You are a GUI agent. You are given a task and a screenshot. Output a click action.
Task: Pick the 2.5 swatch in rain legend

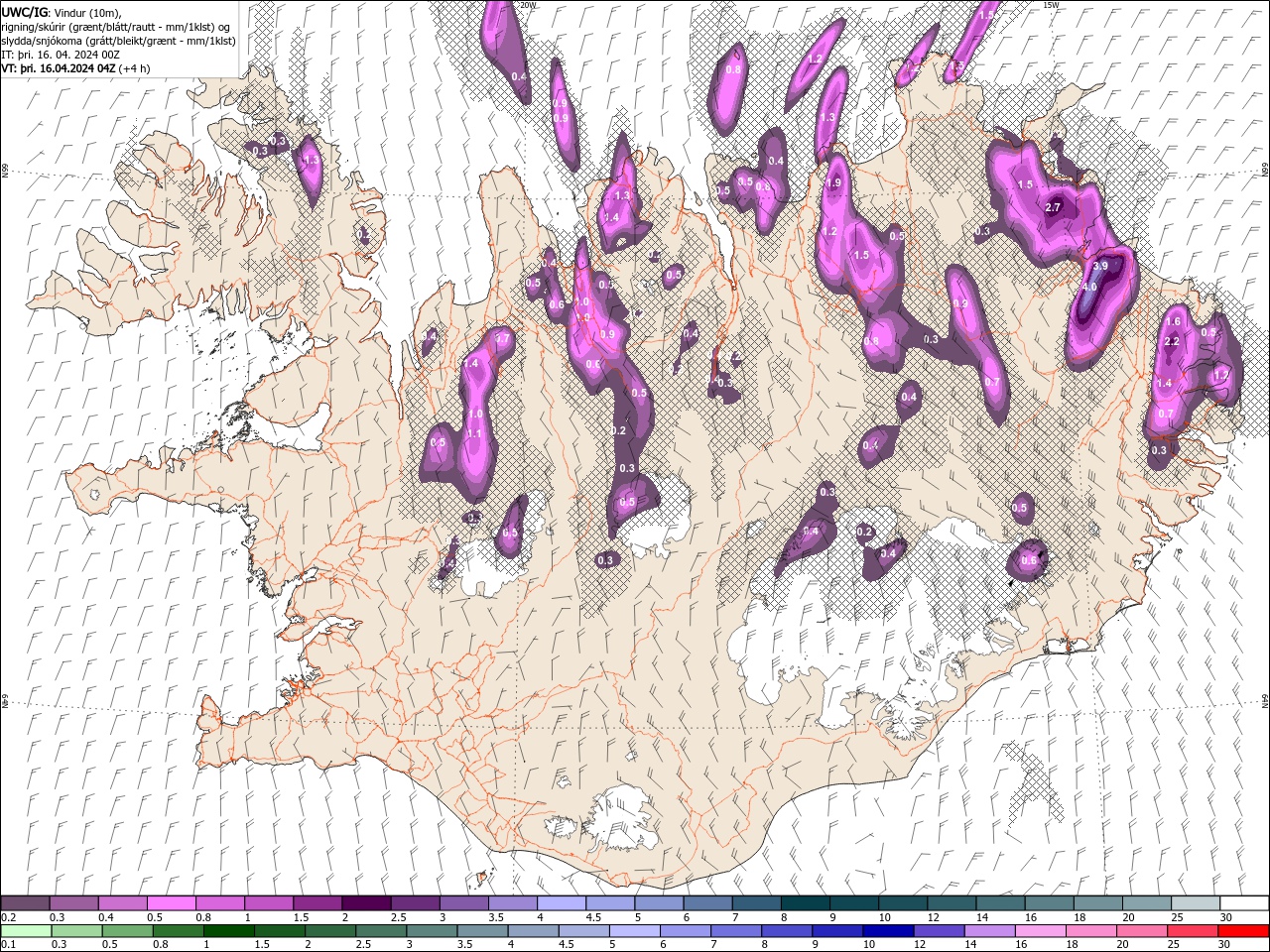click(x=380, y=931)
